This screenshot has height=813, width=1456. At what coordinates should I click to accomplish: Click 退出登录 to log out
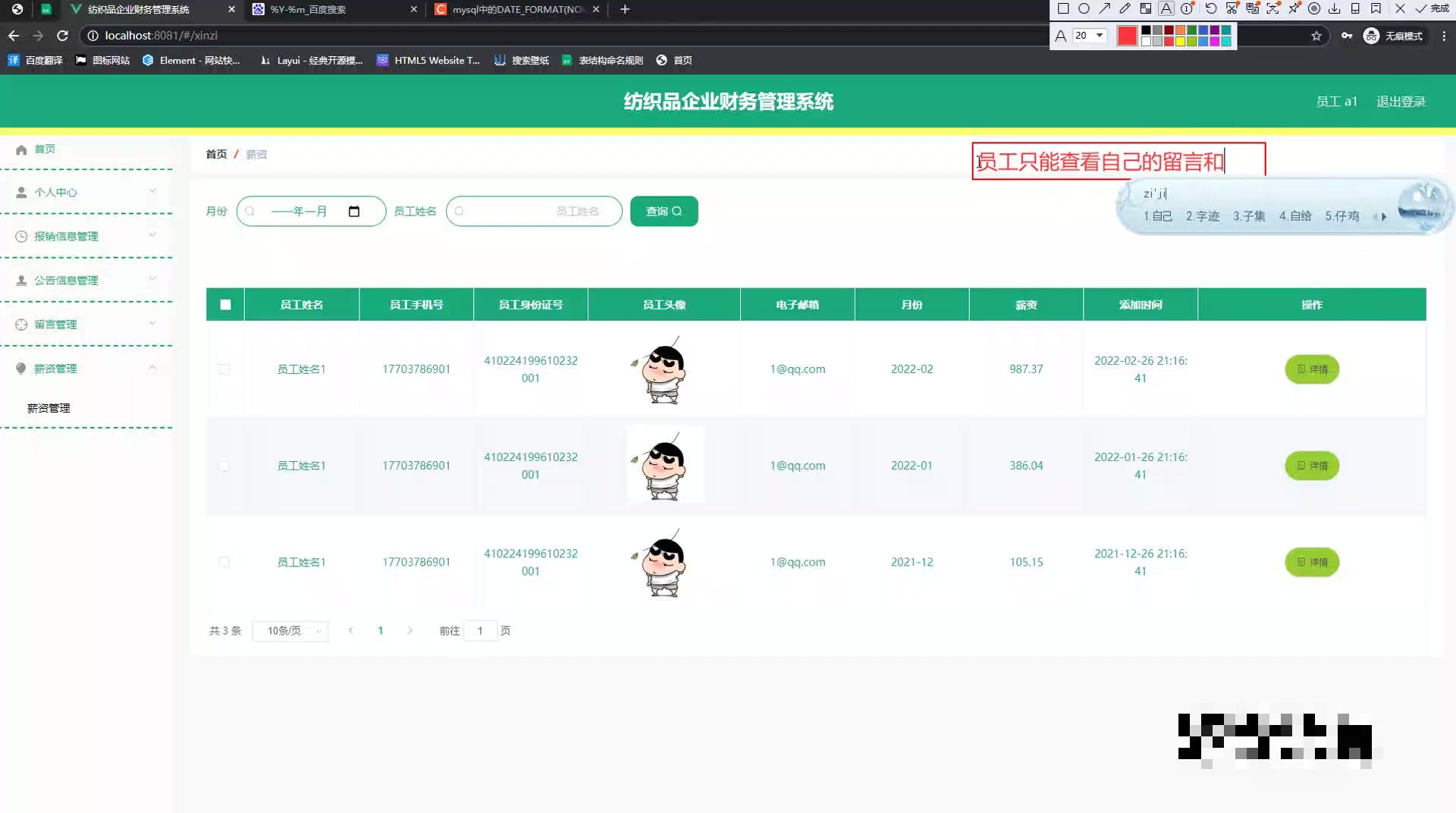click(x=1401, y=101)
